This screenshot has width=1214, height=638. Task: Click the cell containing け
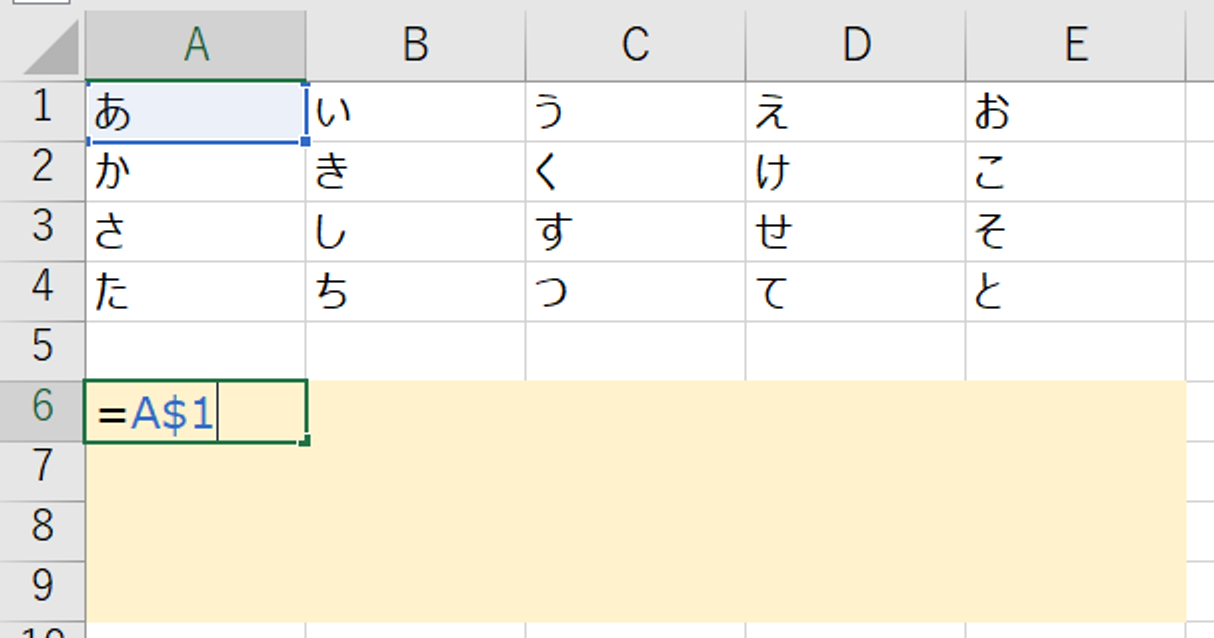click(856, 171)
